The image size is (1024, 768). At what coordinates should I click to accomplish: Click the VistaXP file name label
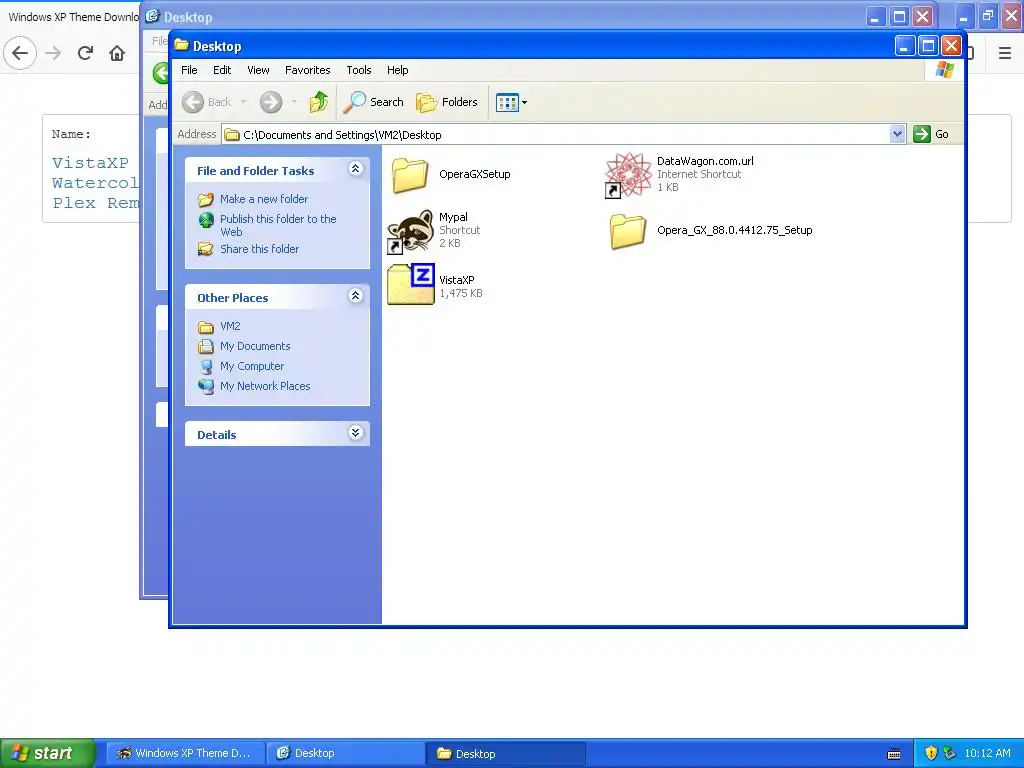pos(456,280)
